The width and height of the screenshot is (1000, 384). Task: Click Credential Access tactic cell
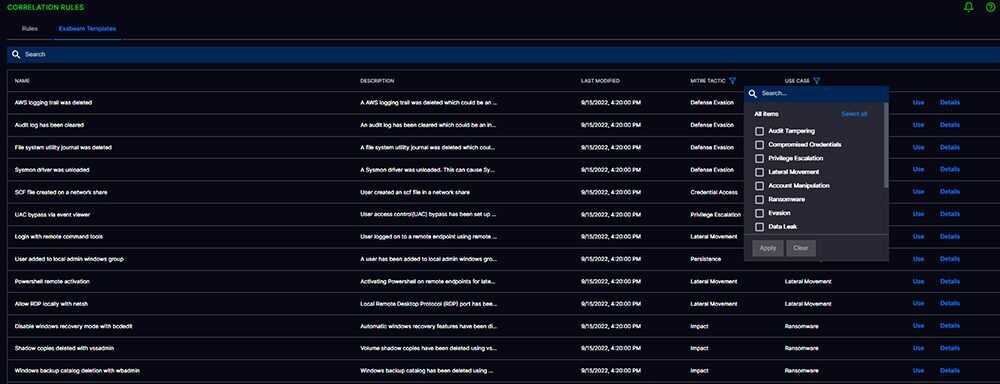pos(714,192)
